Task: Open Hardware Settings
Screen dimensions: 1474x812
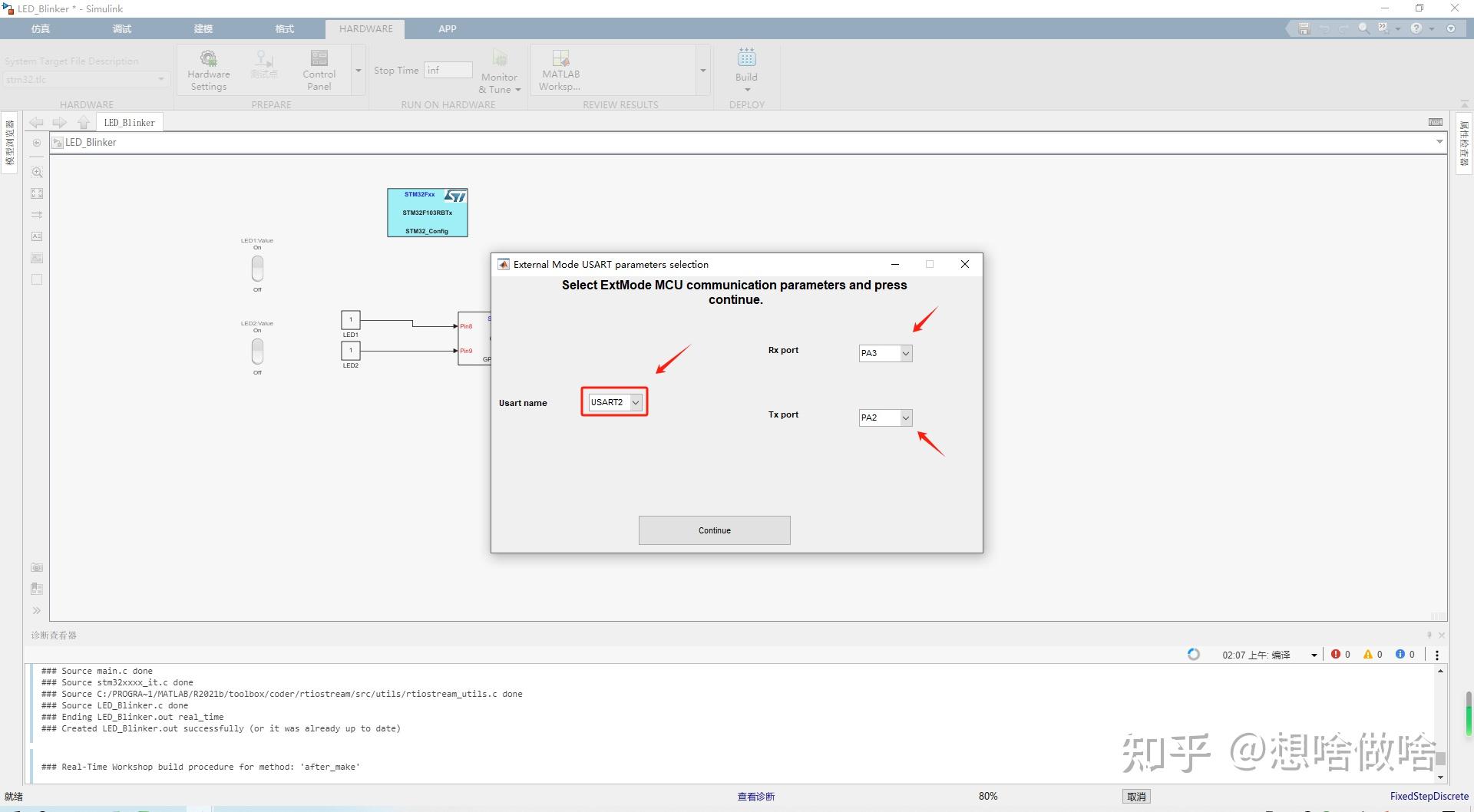Action: (x=208, y=69)
